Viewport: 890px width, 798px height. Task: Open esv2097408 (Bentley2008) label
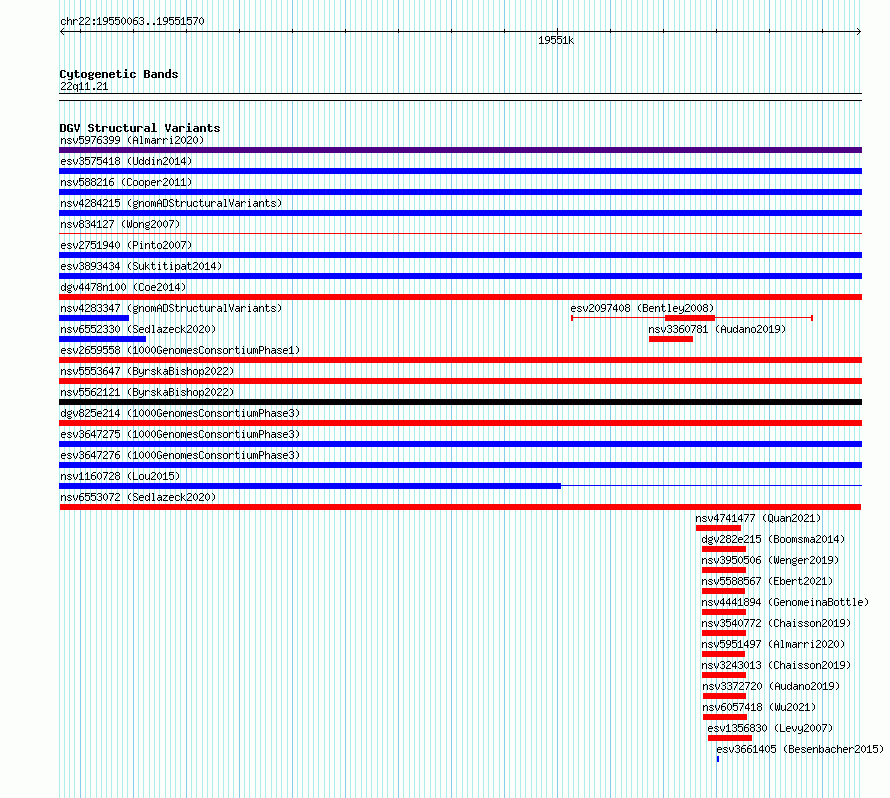click(642, 308)
